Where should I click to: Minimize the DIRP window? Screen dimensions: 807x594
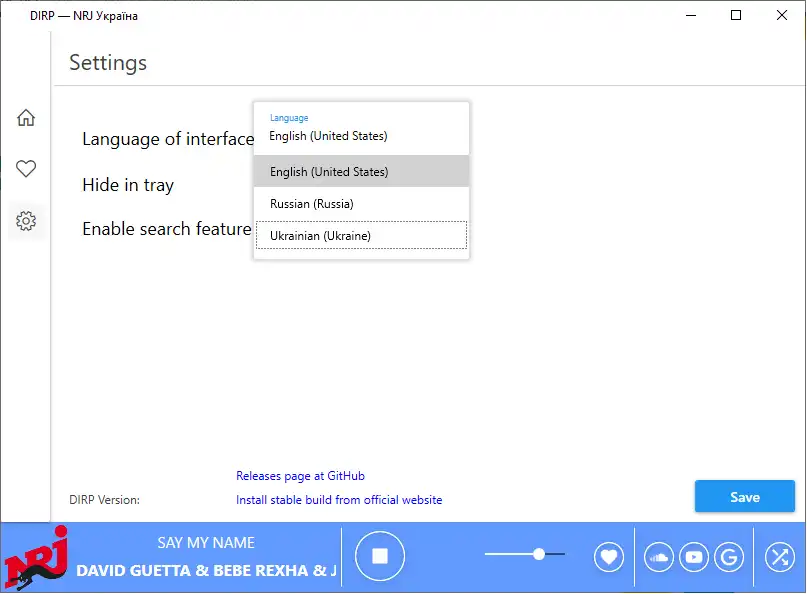pyautogui.click(x=691, y=15)
